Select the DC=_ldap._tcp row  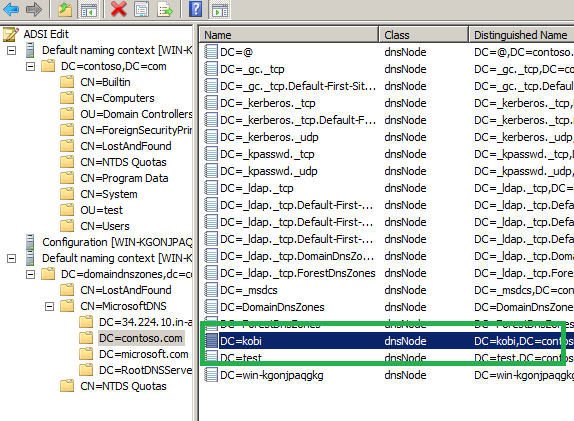click(x=389, y=188)
